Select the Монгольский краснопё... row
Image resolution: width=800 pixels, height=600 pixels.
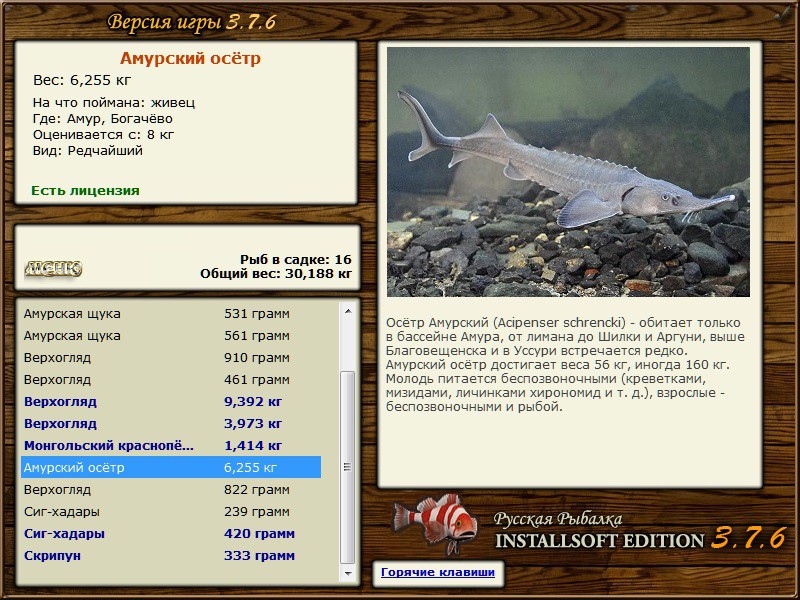(171, 445)
